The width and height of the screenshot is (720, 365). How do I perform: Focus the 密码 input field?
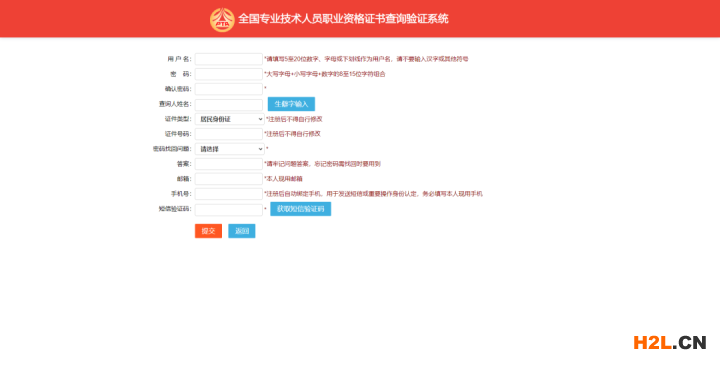point(229,74)
